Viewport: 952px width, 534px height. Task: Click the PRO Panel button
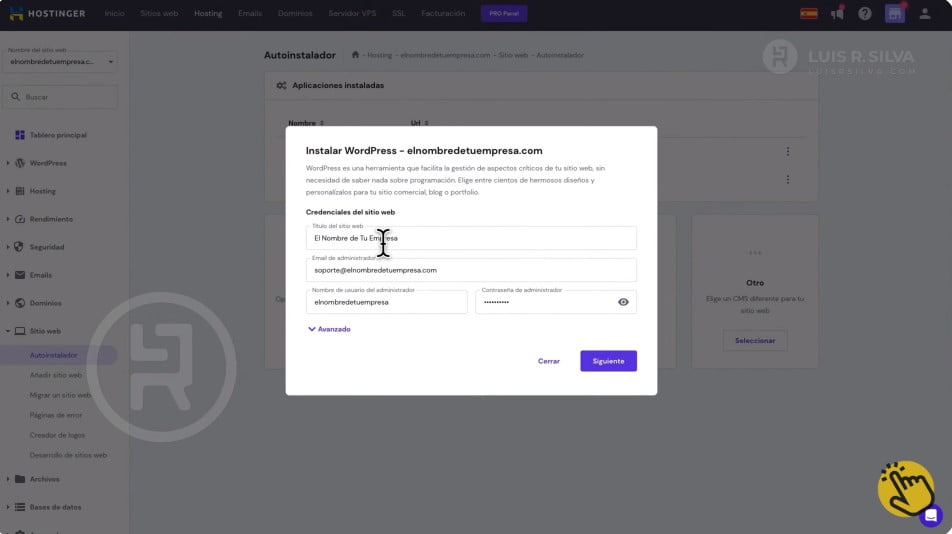[x=504, y=13]
